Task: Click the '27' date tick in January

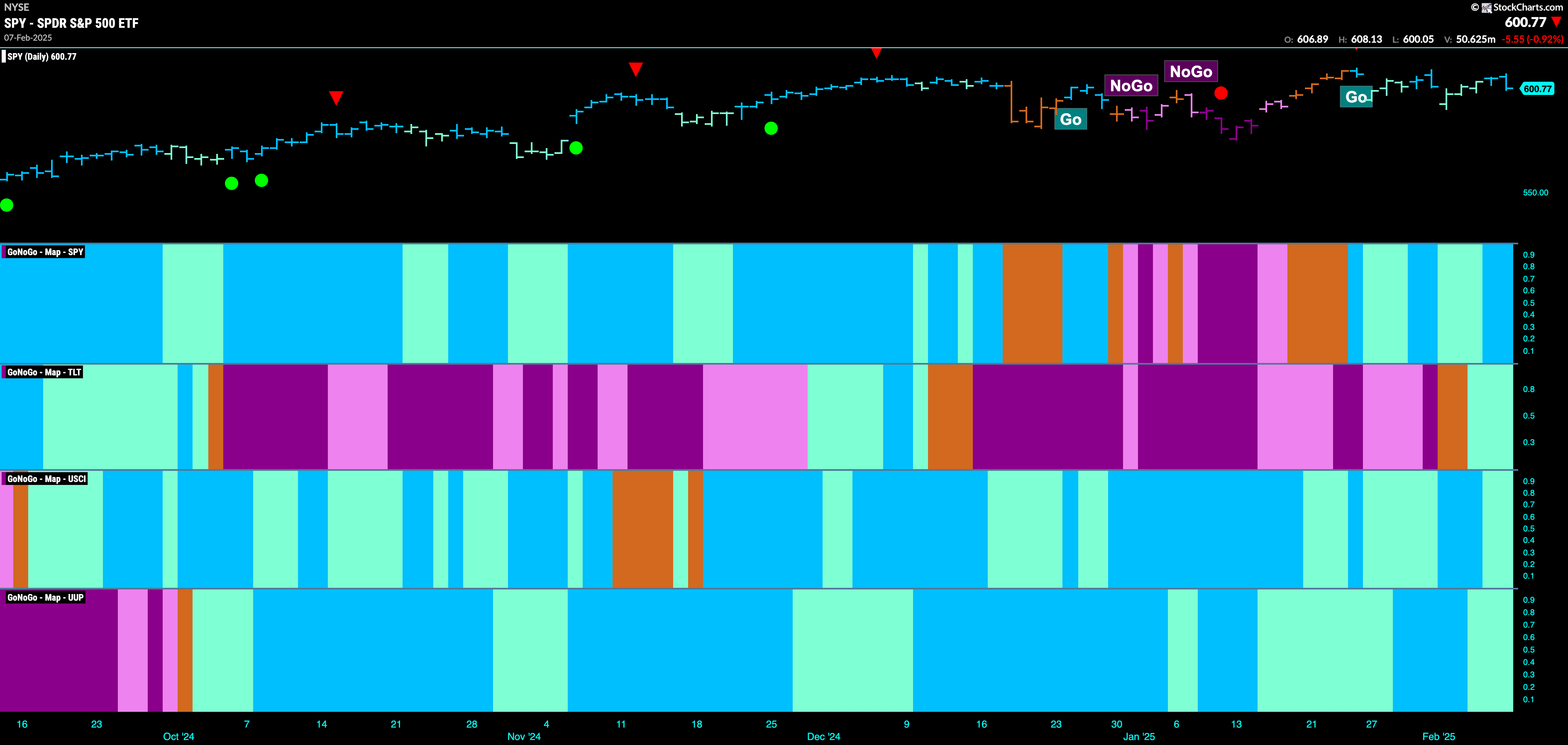Action: (x=1371, y=724)
